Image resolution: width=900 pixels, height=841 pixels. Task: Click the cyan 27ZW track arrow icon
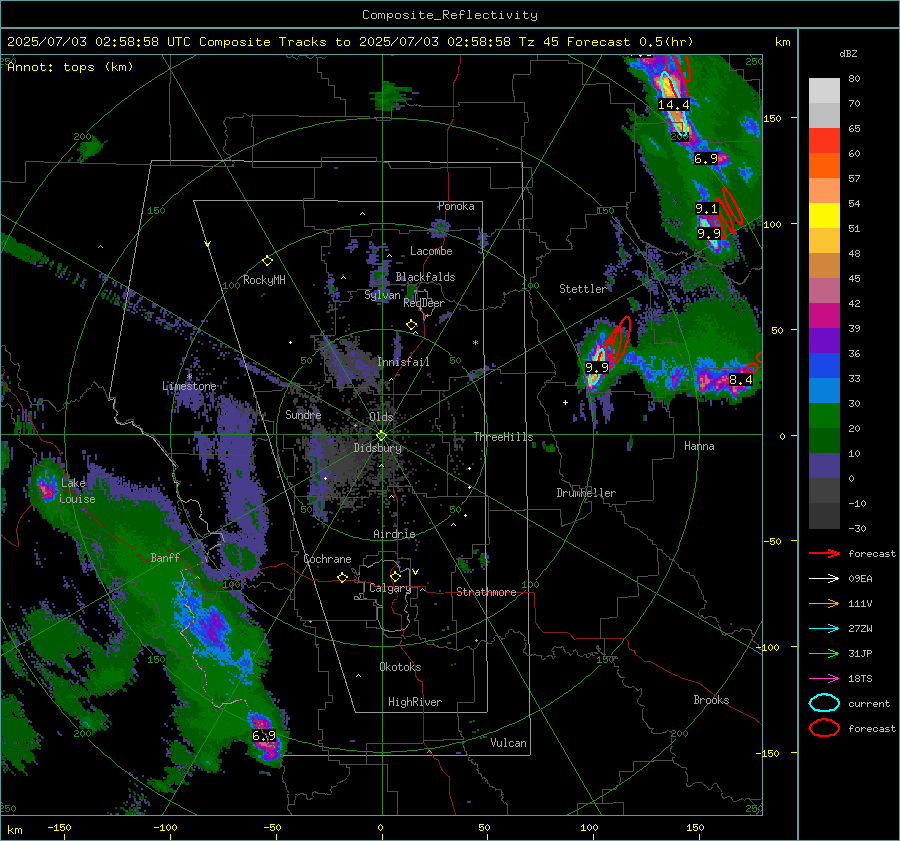coord(824,629)
